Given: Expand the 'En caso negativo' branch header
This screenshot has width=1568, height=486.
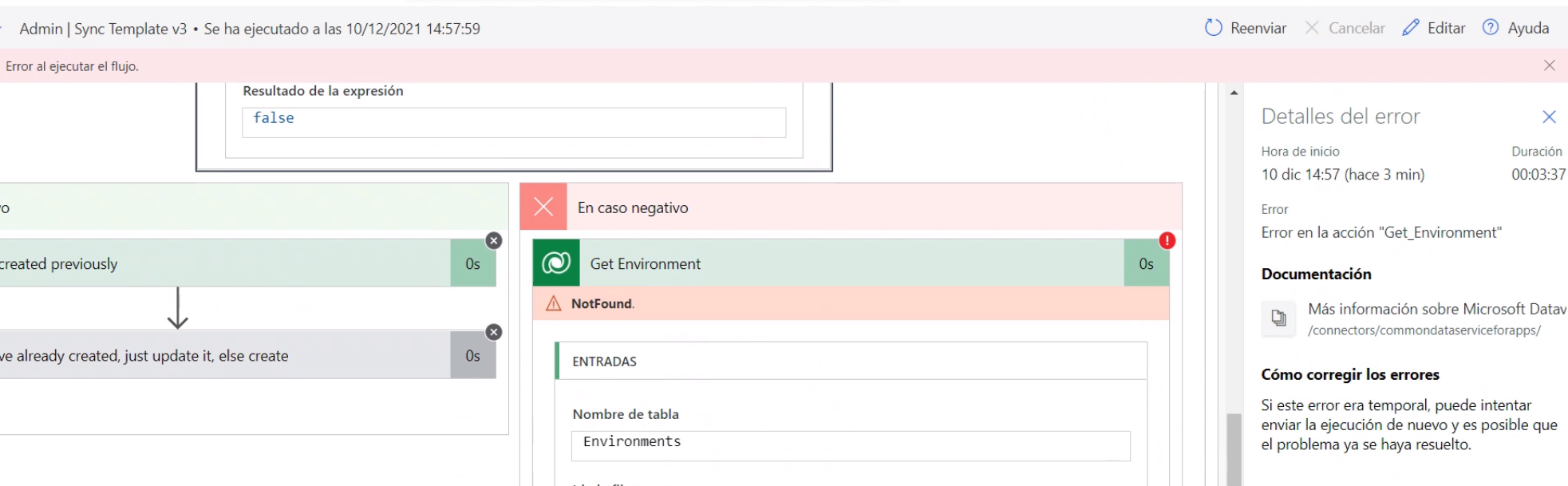Looking at the screenshot, I should (851, 207).
